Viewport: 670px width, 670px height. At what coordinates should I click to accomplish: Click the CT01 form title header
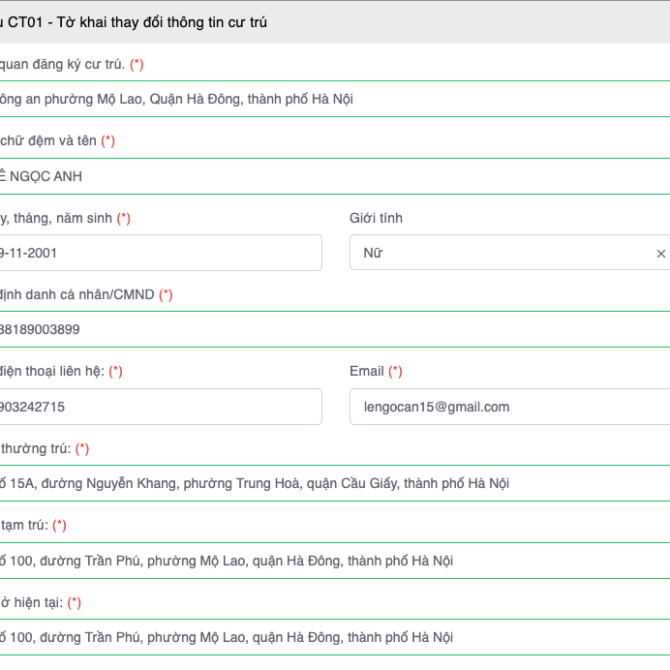click(135, 22)
